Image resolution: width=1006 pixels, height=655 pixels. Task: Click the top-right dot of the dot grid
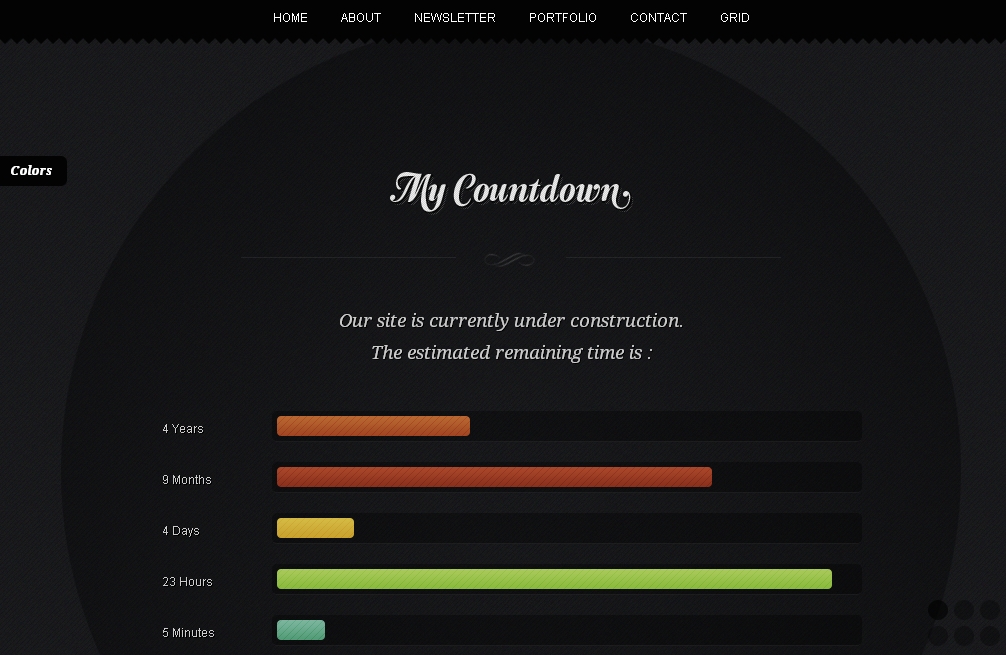click(x=990, y=610)
